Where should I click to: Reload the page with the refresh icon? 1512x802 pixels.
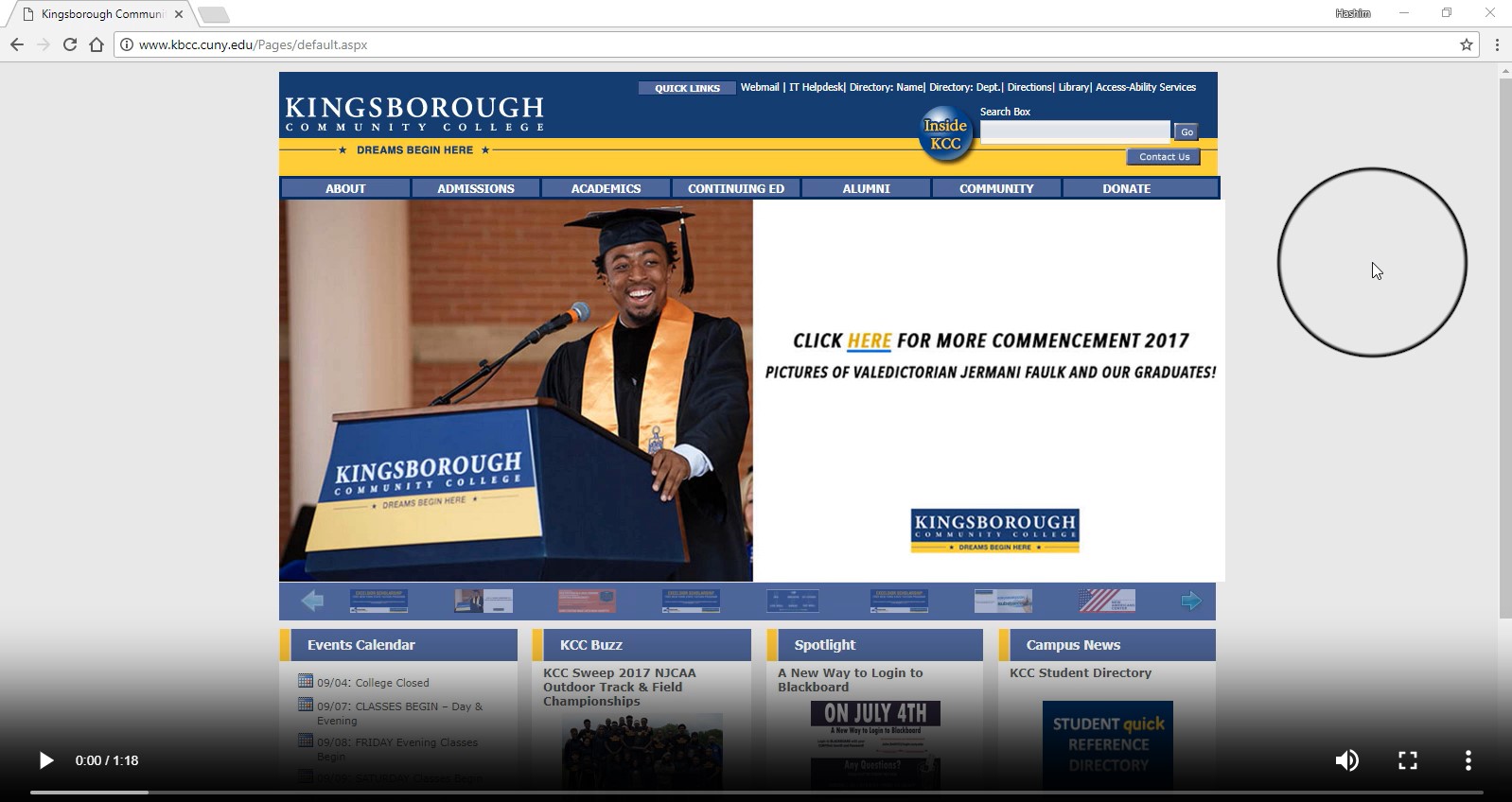(x=70, y=44)
